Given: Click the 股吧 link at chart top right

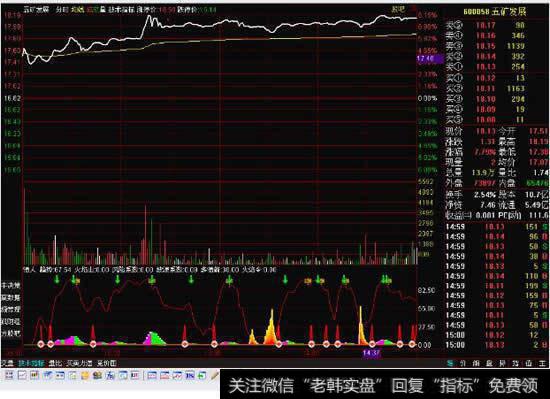Looking at the screenshot, I should pos(398,9).
